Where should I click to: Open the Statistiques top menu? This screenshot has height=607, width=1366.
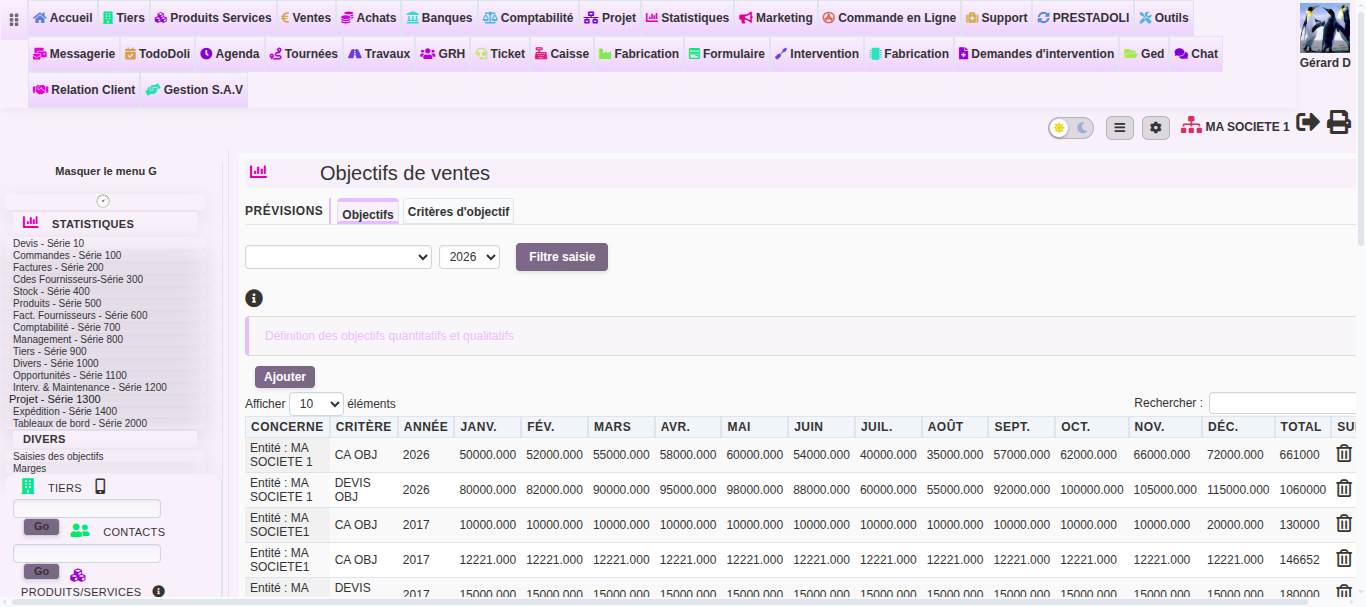(x=687, y=18)
